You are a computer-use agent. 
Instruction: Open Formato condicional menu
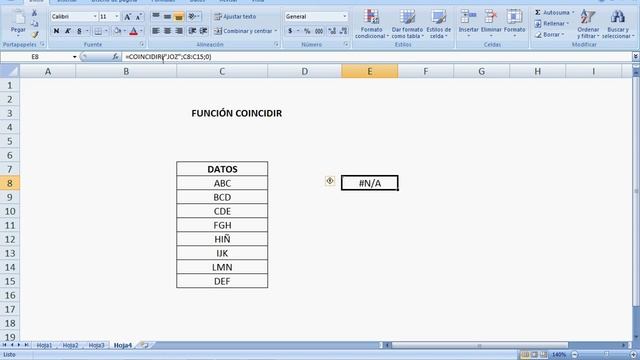coord(371,24)
